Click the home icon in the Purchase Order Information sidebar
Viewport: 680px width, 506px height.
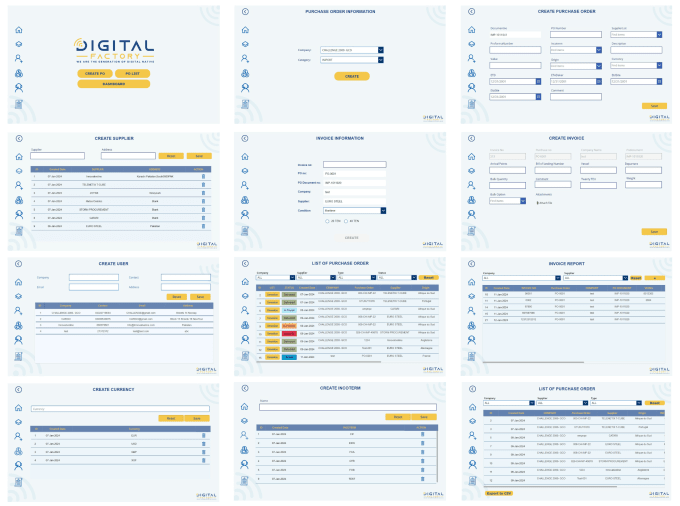point(245,30)
